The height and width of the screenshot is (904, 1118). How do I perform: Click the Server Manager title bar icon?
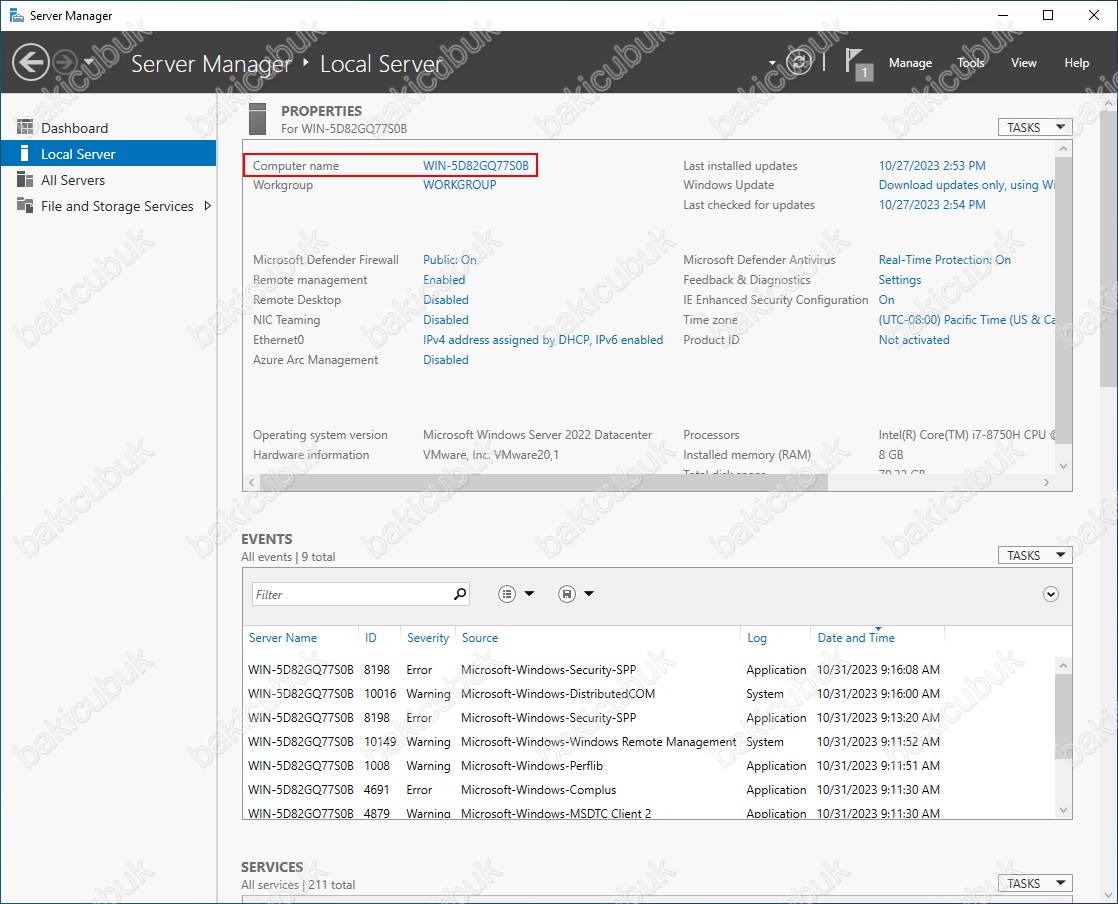[x=16, y=15]
